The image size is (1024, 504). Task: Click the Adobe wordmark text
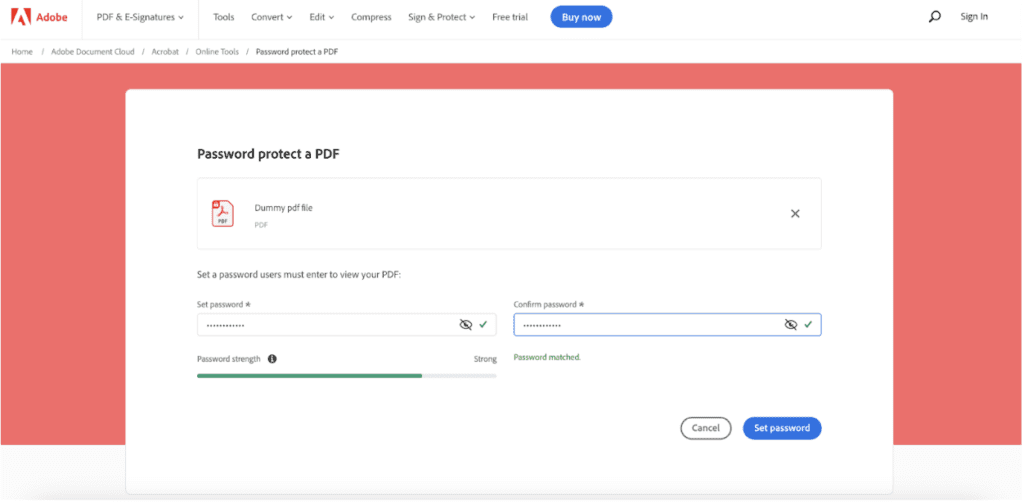52,17
